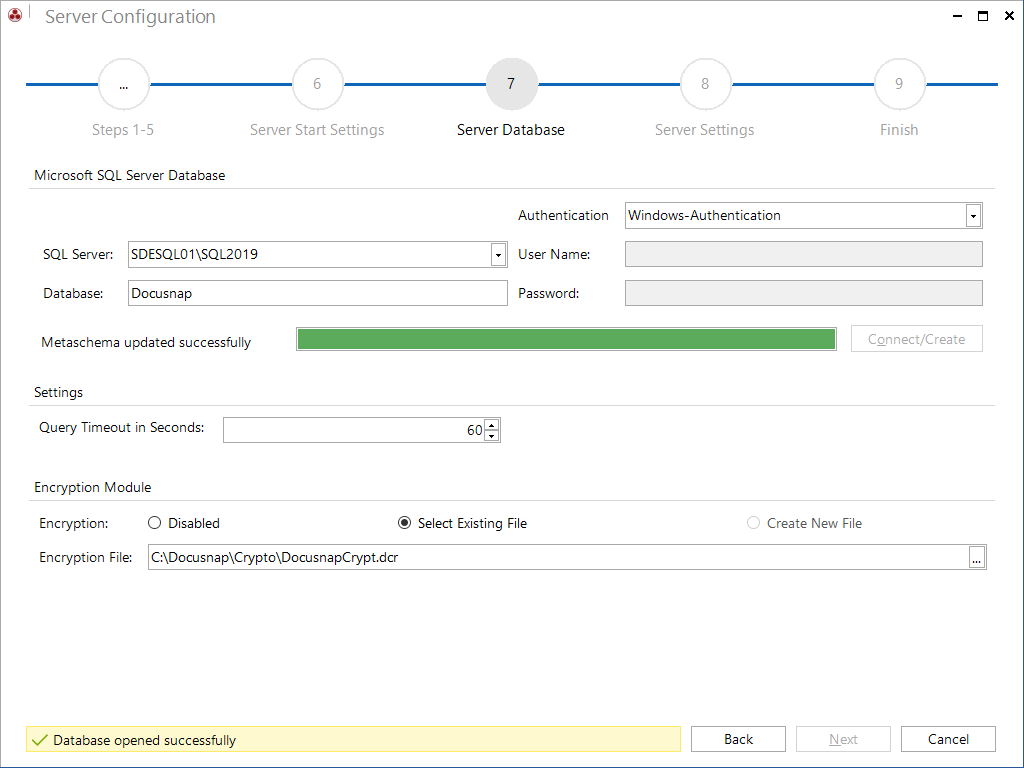Choose Select Existing File radio button
The width and height of the screenshot is (1024, 768).
click(404, 523)
